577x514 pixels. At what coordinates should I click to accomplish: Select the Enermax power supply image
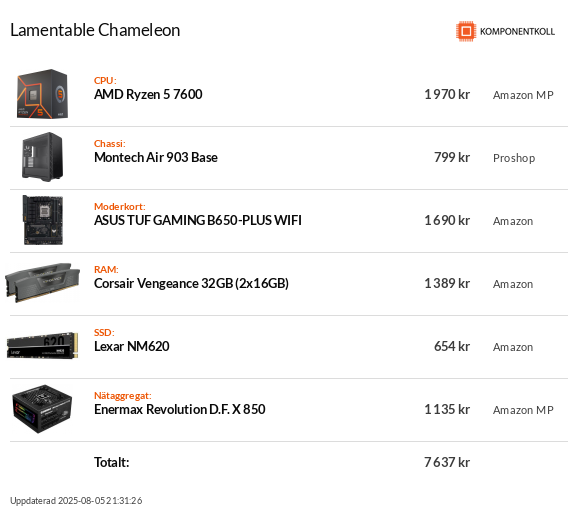pyautogui.click(x=42, y=409)
